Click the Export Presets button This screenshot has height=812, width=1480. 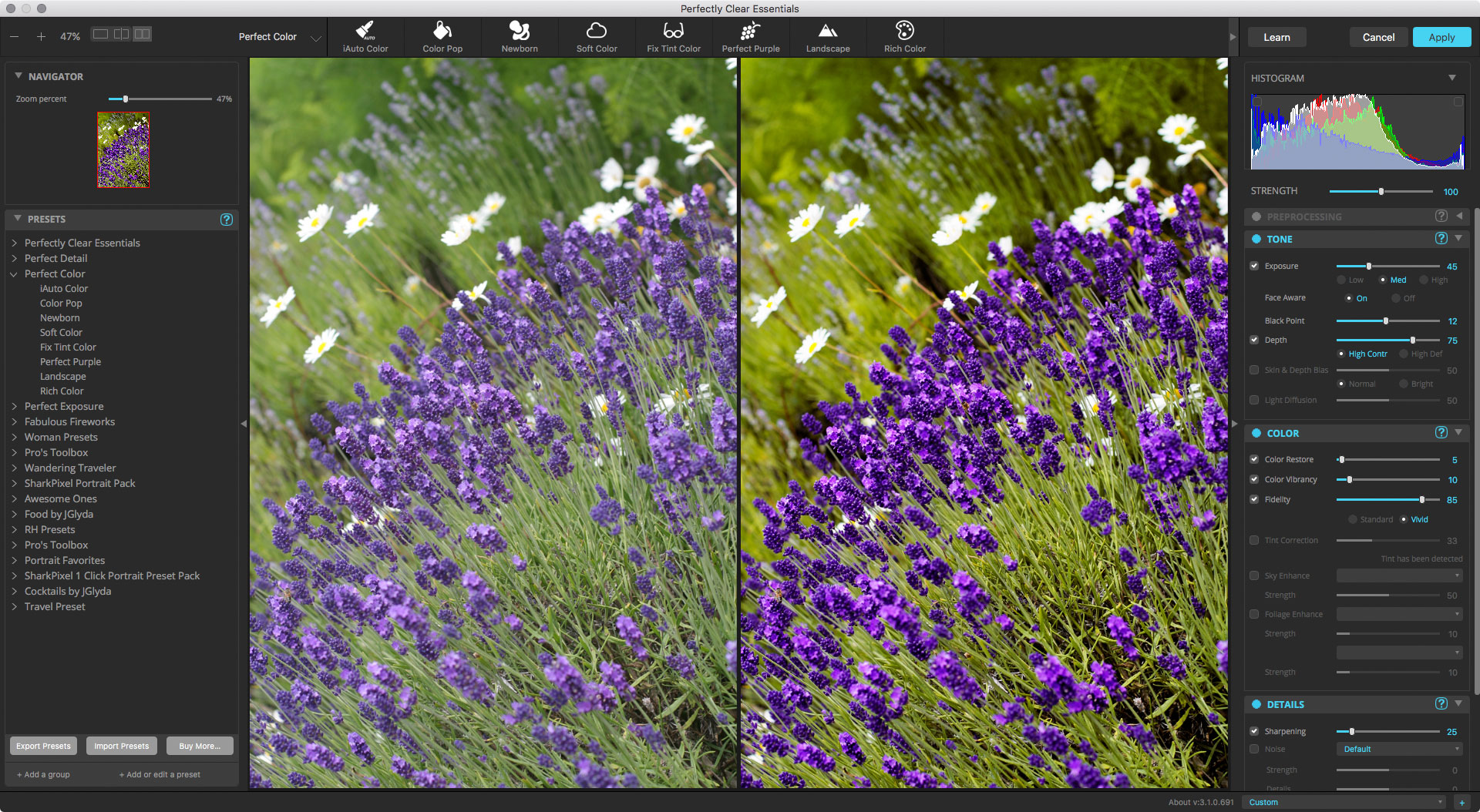42,745
